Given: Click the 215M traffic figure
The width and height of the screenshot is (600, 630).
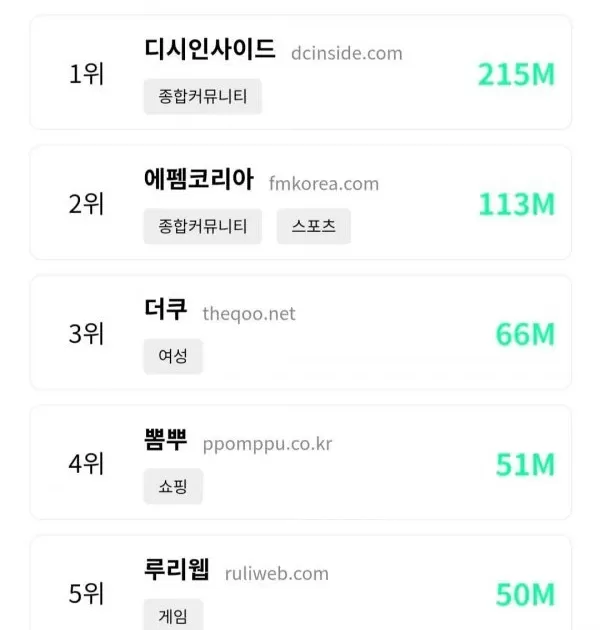Looking at the screenshot, I should [516, 74].
